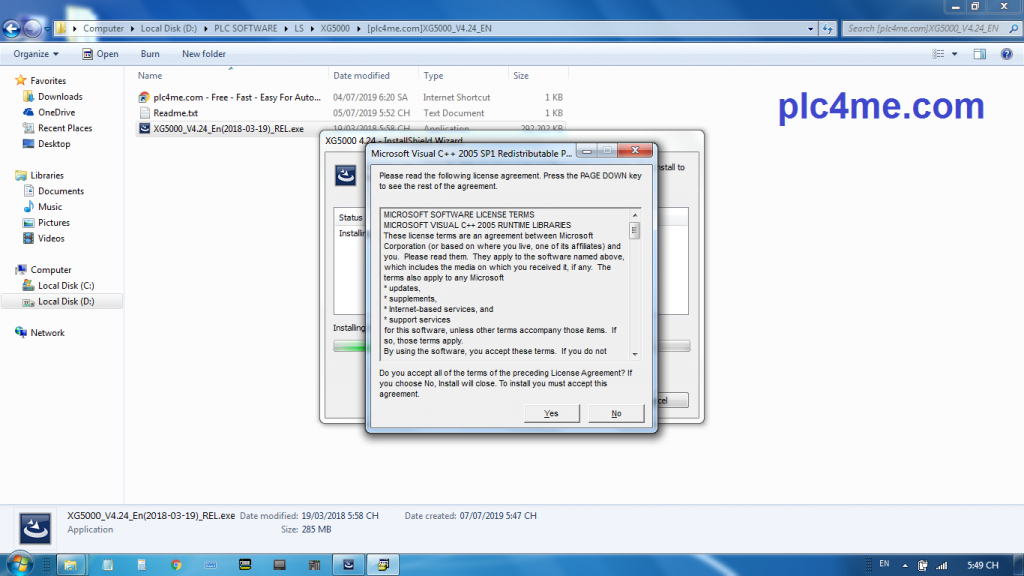This screenshot has width=1024, height=576.
Task: Click the preview pane toggle icon
Action: point(981,54)
